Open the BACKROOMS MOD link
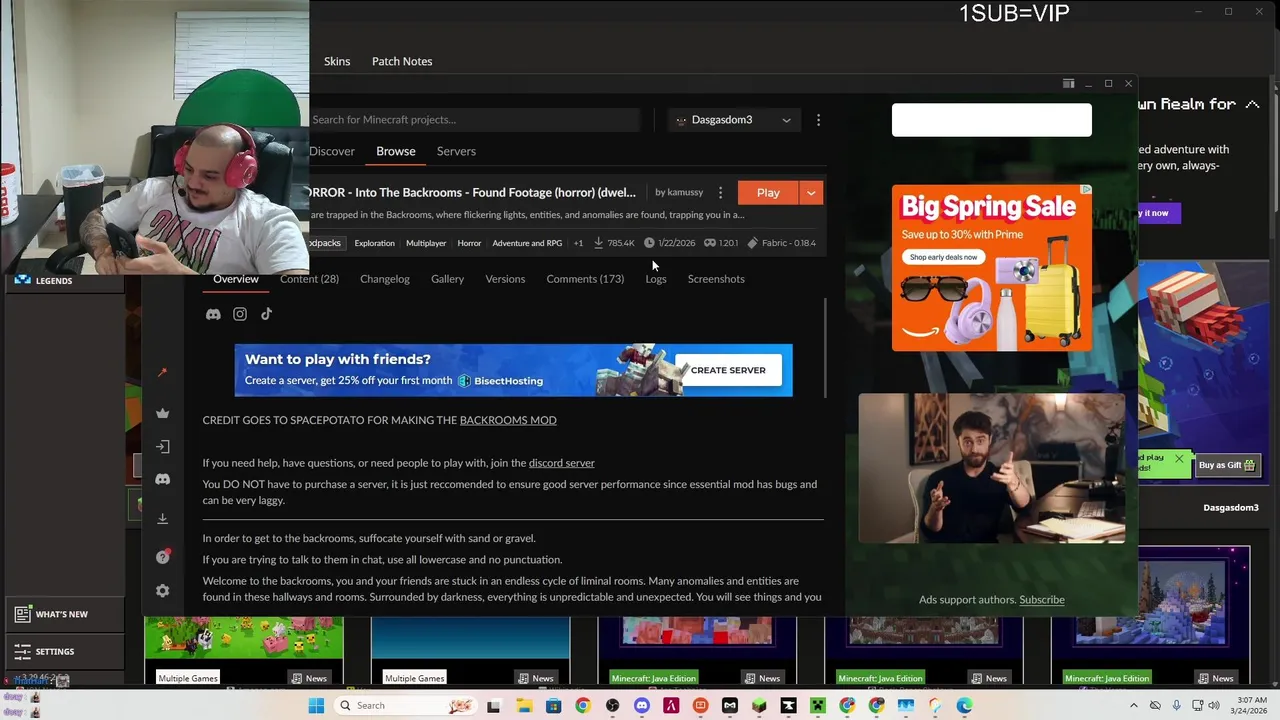 (508, 420)
